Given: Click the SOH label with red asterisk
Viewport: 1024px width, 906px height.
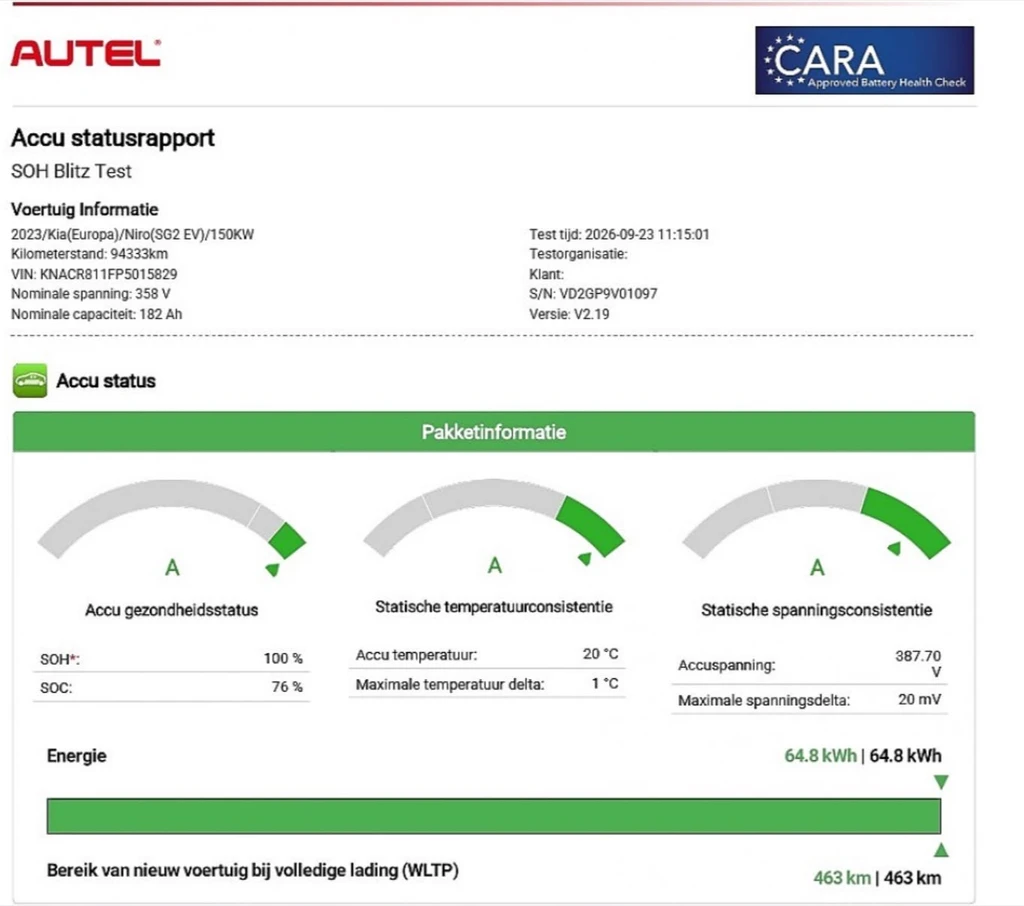Looking at the screenshot, I should click(x=59, y=659).
